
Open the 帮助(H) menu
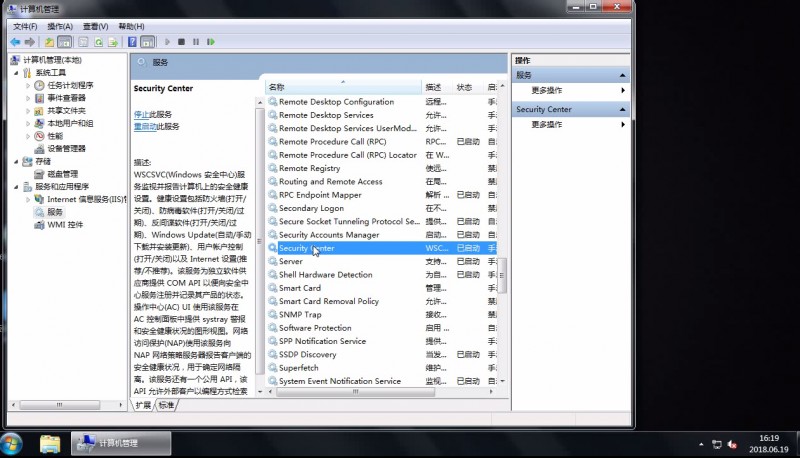pos(131,26)
